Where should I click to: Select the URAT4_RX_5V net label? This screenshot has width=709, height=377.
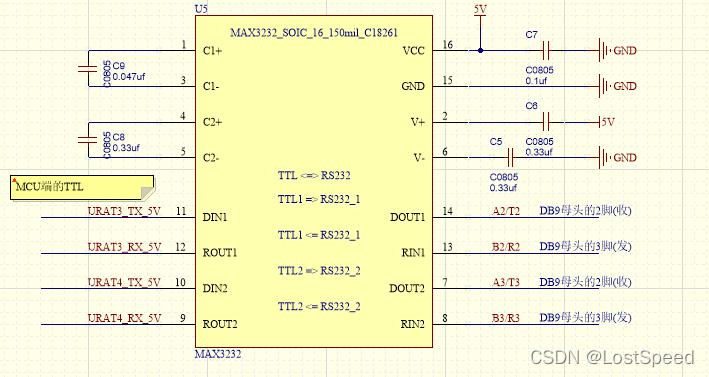124,318
